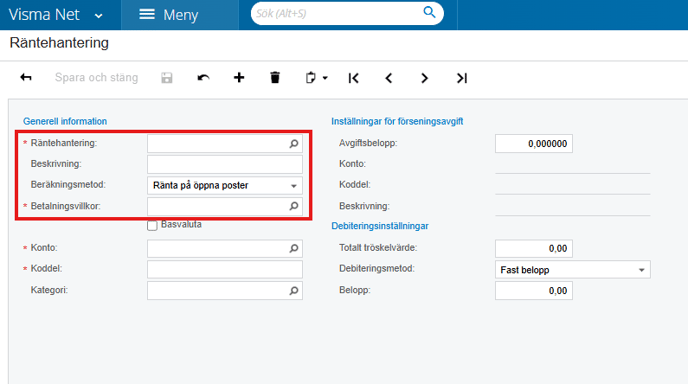Go to first record icon
Viewport: 688px width, 384px height.
354,78
